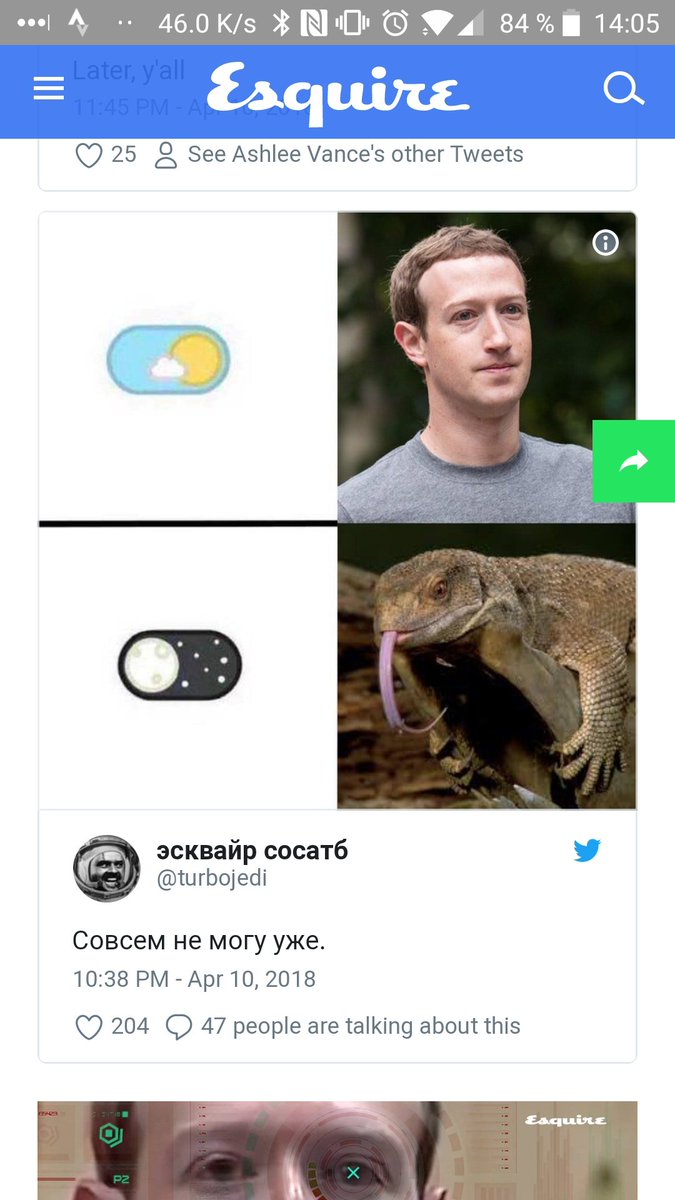Open the turbojedi astronaut avatar
The image size is (675, 1200).
(107, 868)
